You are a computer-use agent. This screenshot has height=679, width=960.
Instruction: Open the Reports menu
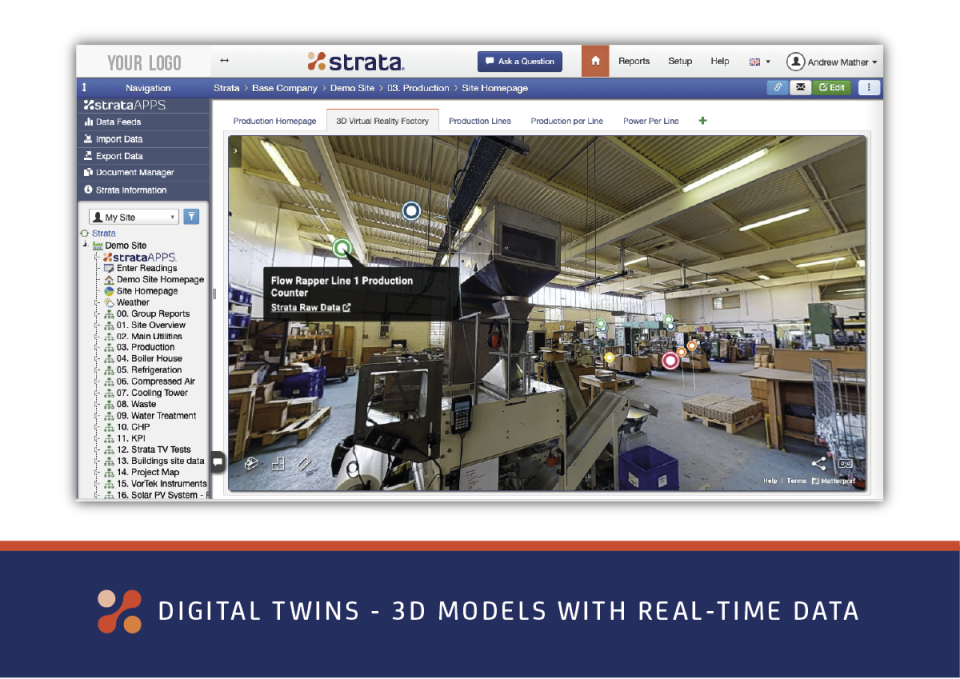(634, 61)
